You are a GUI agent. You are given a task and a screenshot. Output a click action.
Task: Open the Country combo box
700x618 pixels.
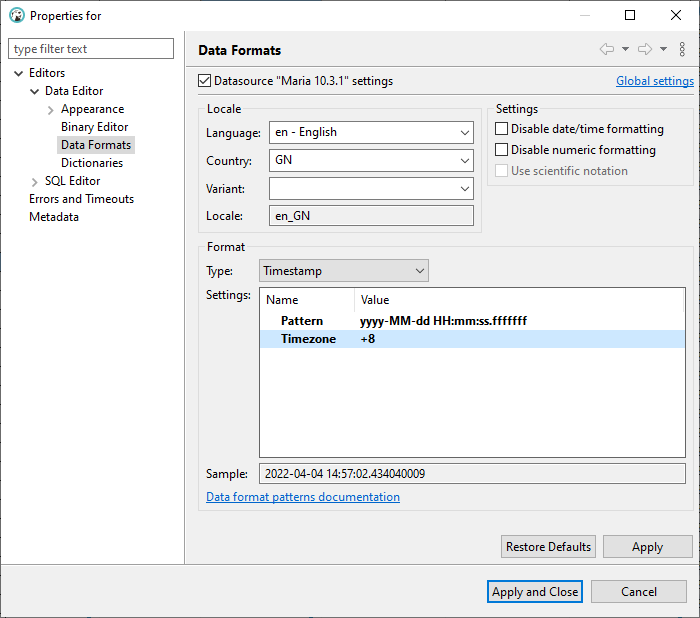(x=371, y=160)
